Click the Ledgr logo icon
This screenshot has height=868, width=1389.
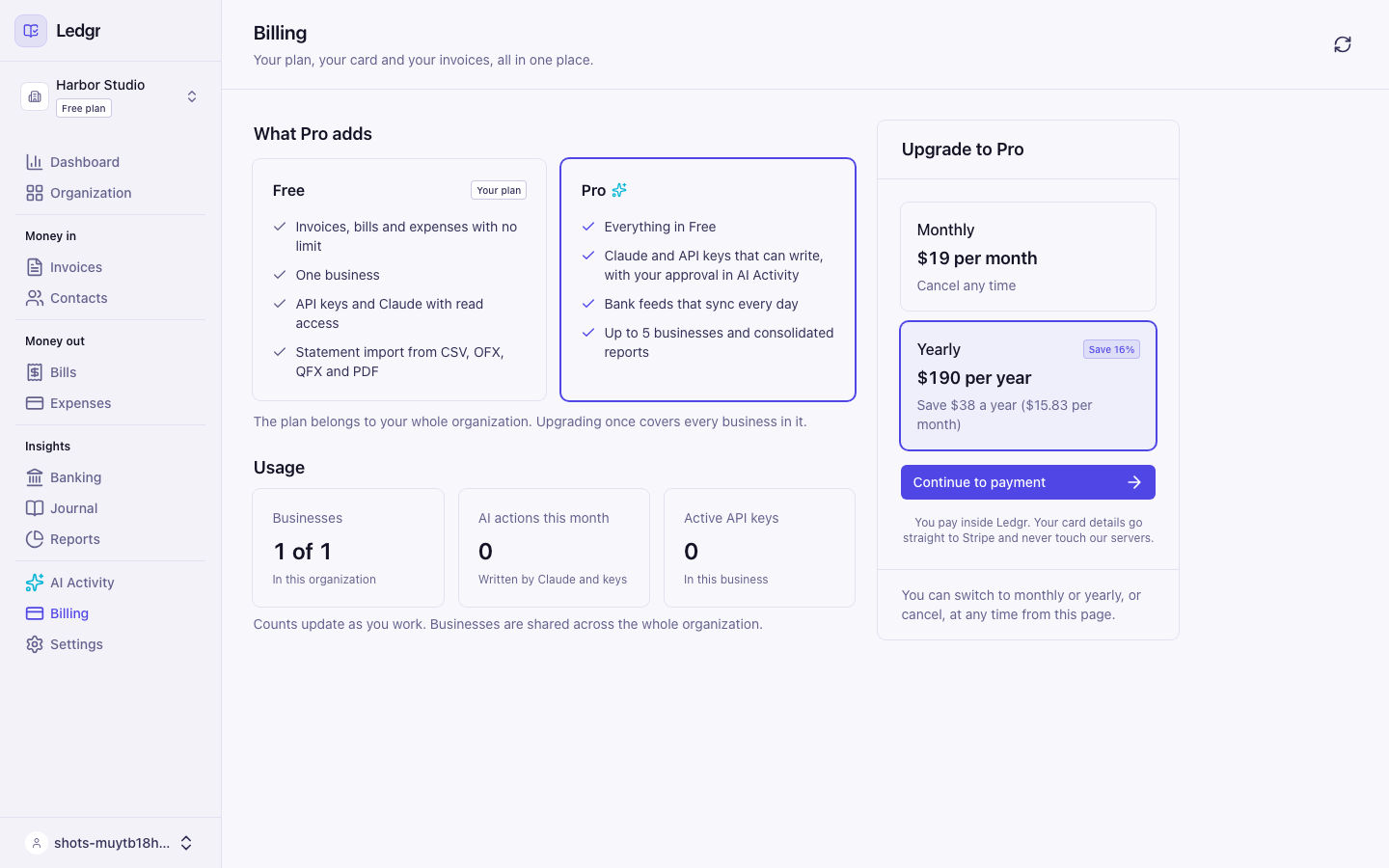coord(31,31)
